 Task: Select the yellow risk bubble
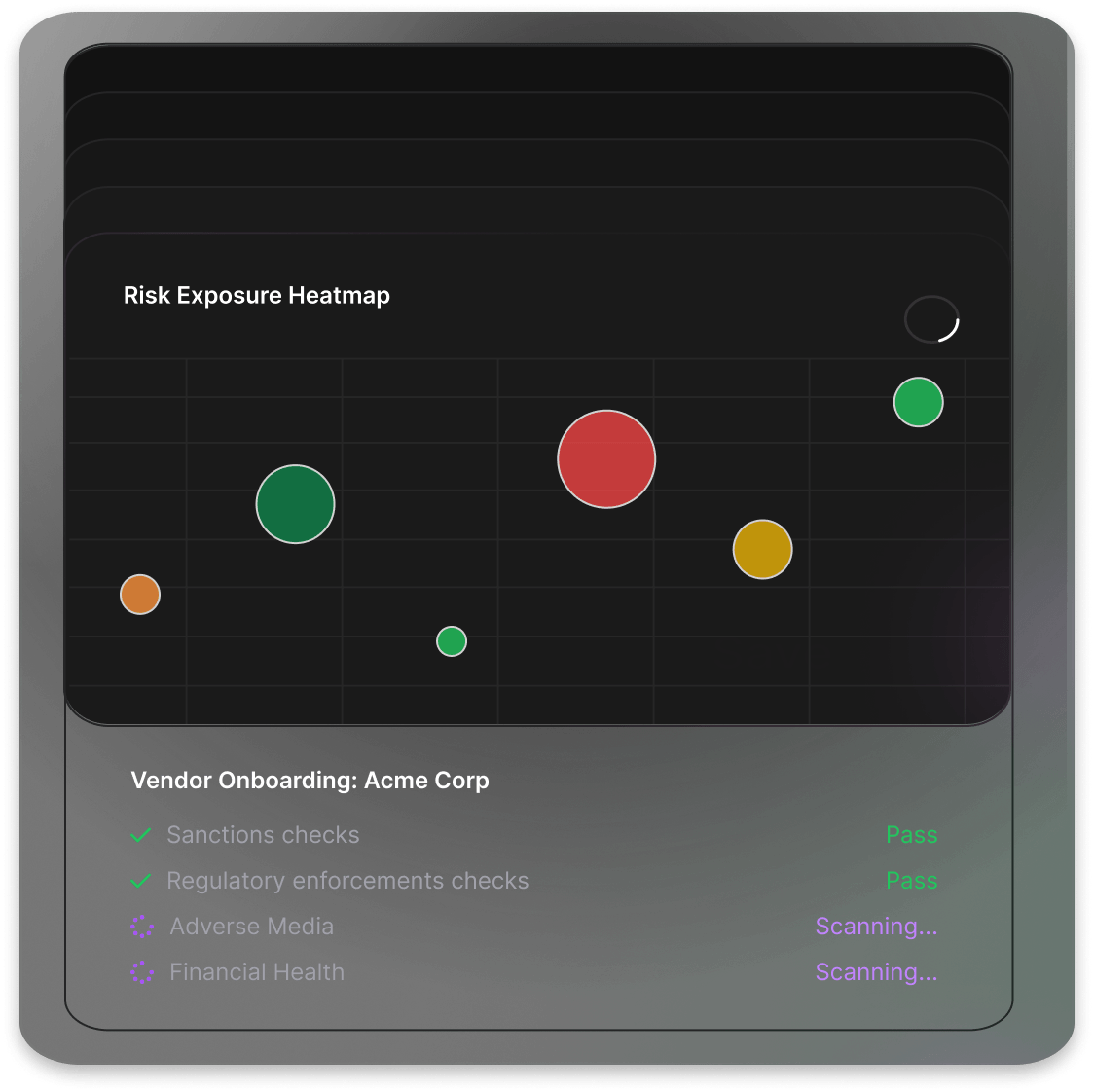[x=762, y=549]
